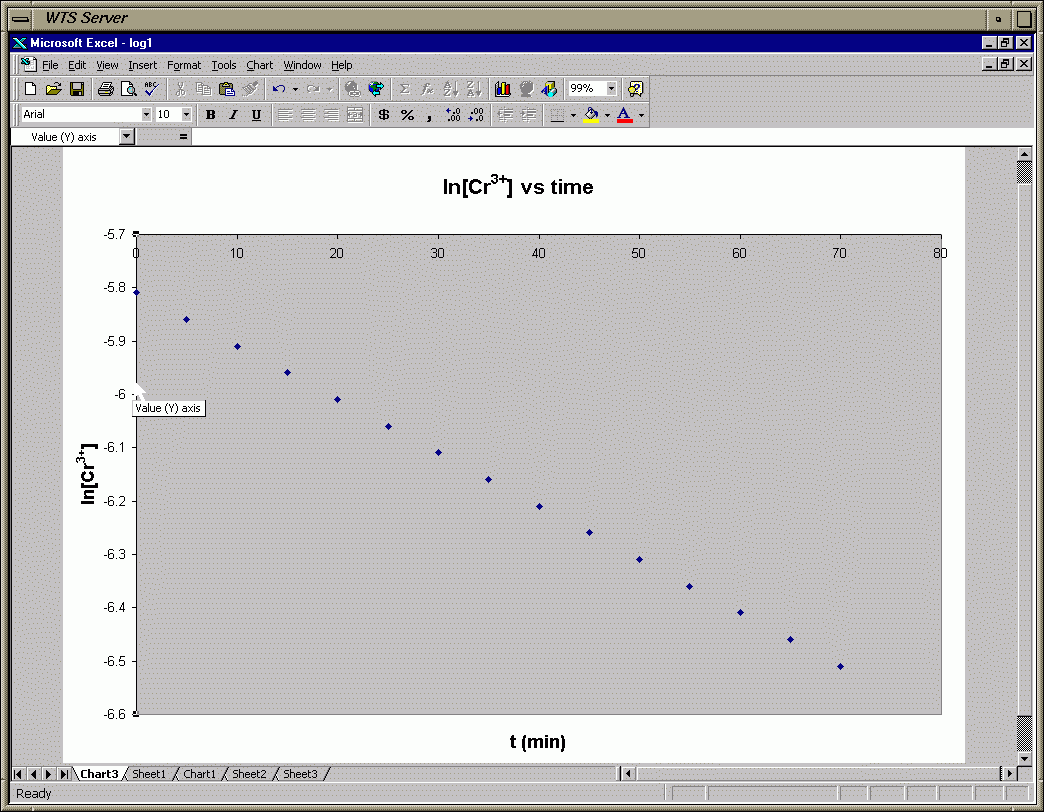1044x812 pixels.
Task: Print the chart with the printer icon
Action: click(106, 89)
